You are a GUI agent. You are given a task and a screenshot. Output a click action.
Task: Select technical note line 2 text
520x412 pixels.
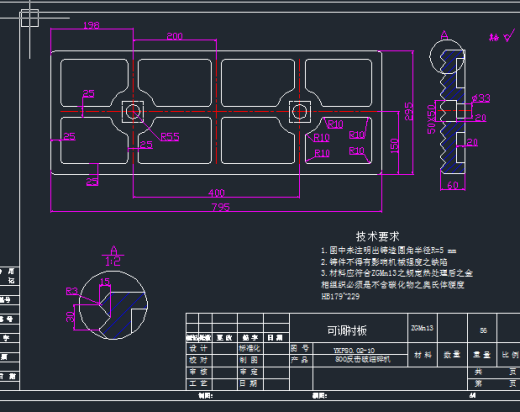coord(384,262)
